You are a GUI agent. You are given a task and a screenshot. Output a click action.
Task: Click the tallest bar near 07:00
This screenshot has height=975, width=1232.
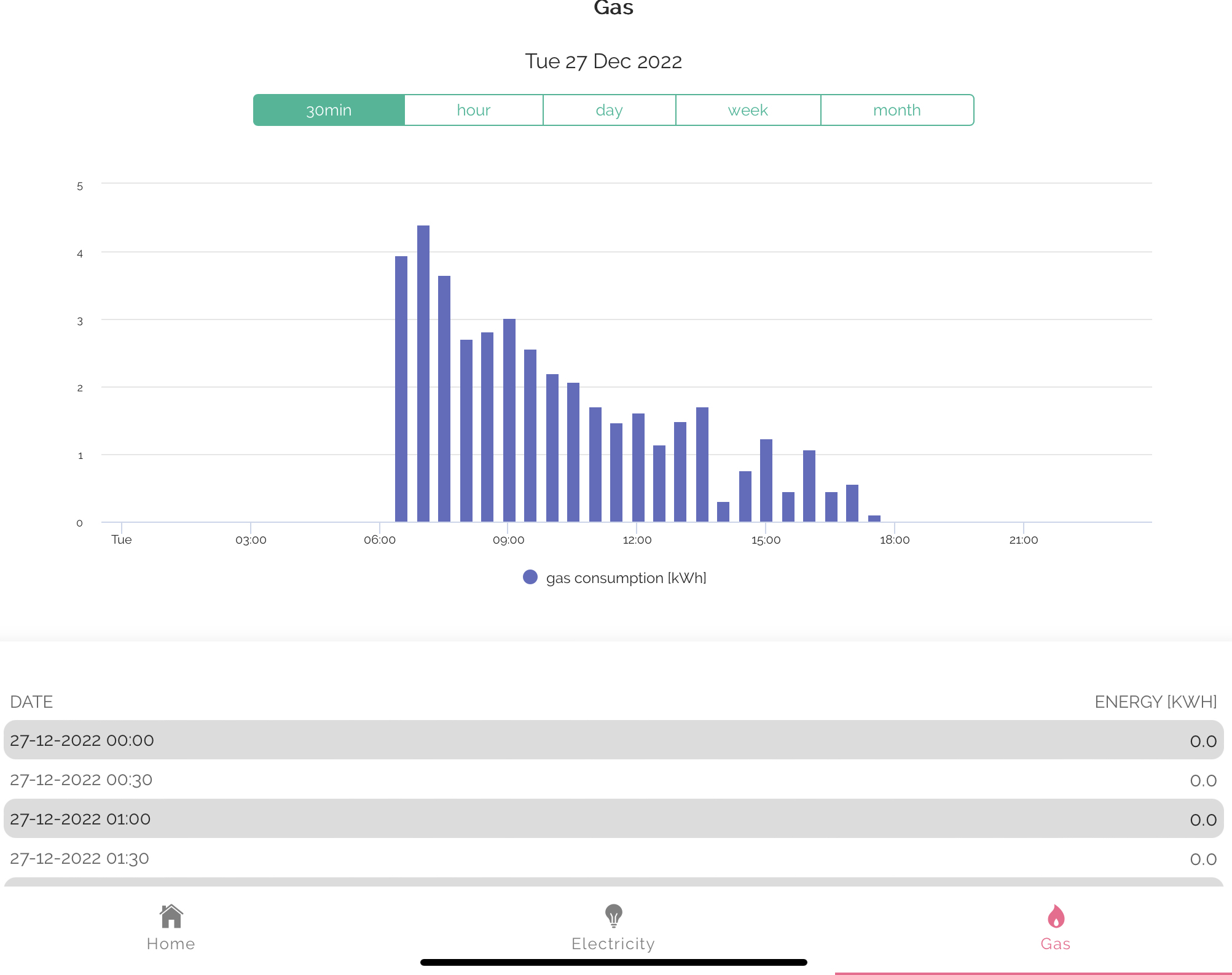pyautogui.click(x=423, y=374)
